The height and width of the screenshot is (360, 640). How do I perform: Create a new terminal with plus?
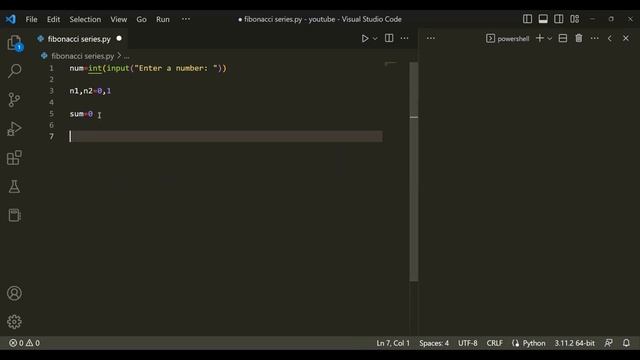pyautogui.click(x=540, y=38)
